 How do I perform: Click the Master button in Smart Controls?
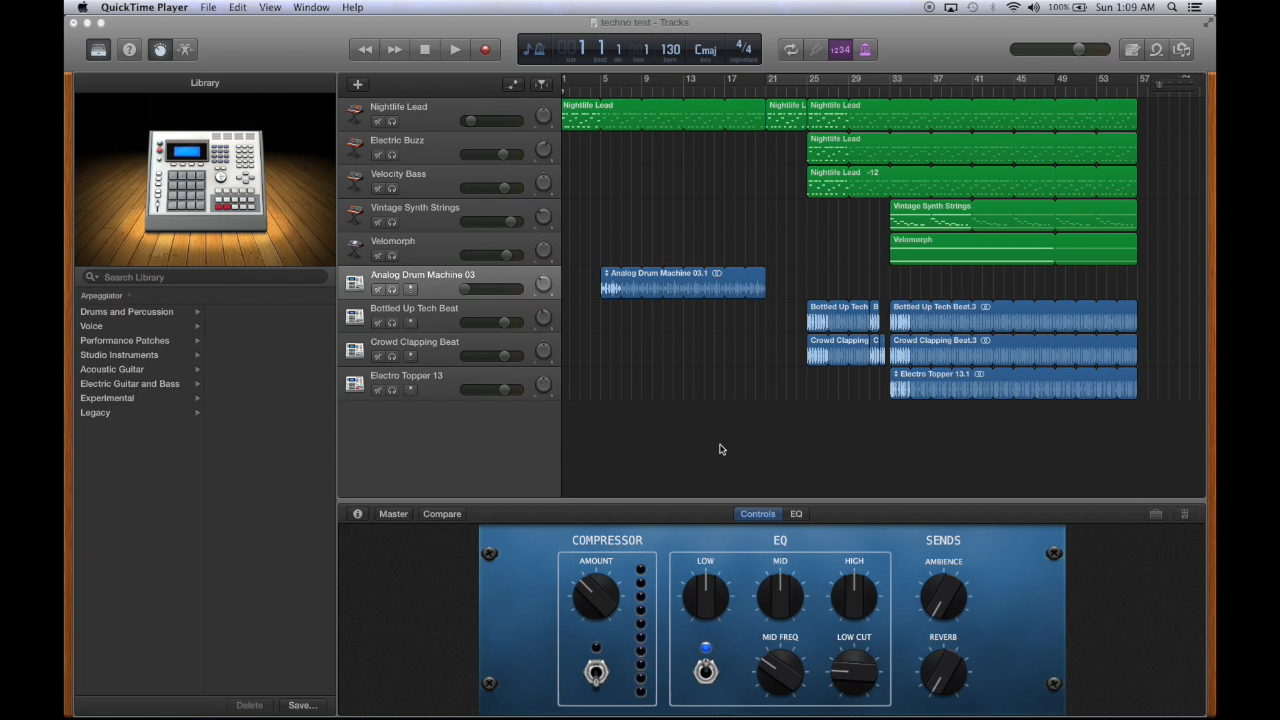point(393,514)
